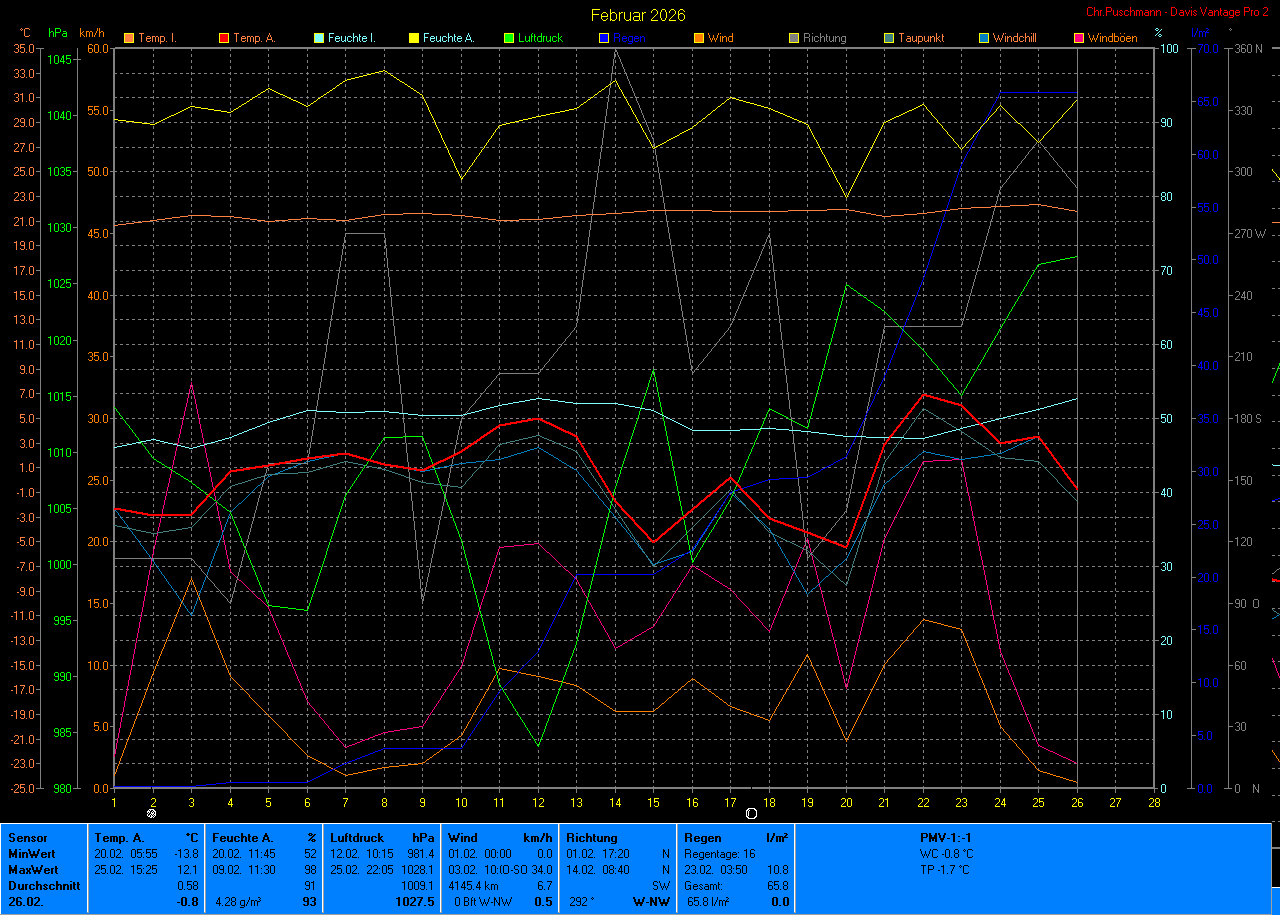The width and height of the screenshot is (1284, 915).
Task: Click the cyan Feuchte I. legend square
Action: pyautogui.click(x=319, y=38)
